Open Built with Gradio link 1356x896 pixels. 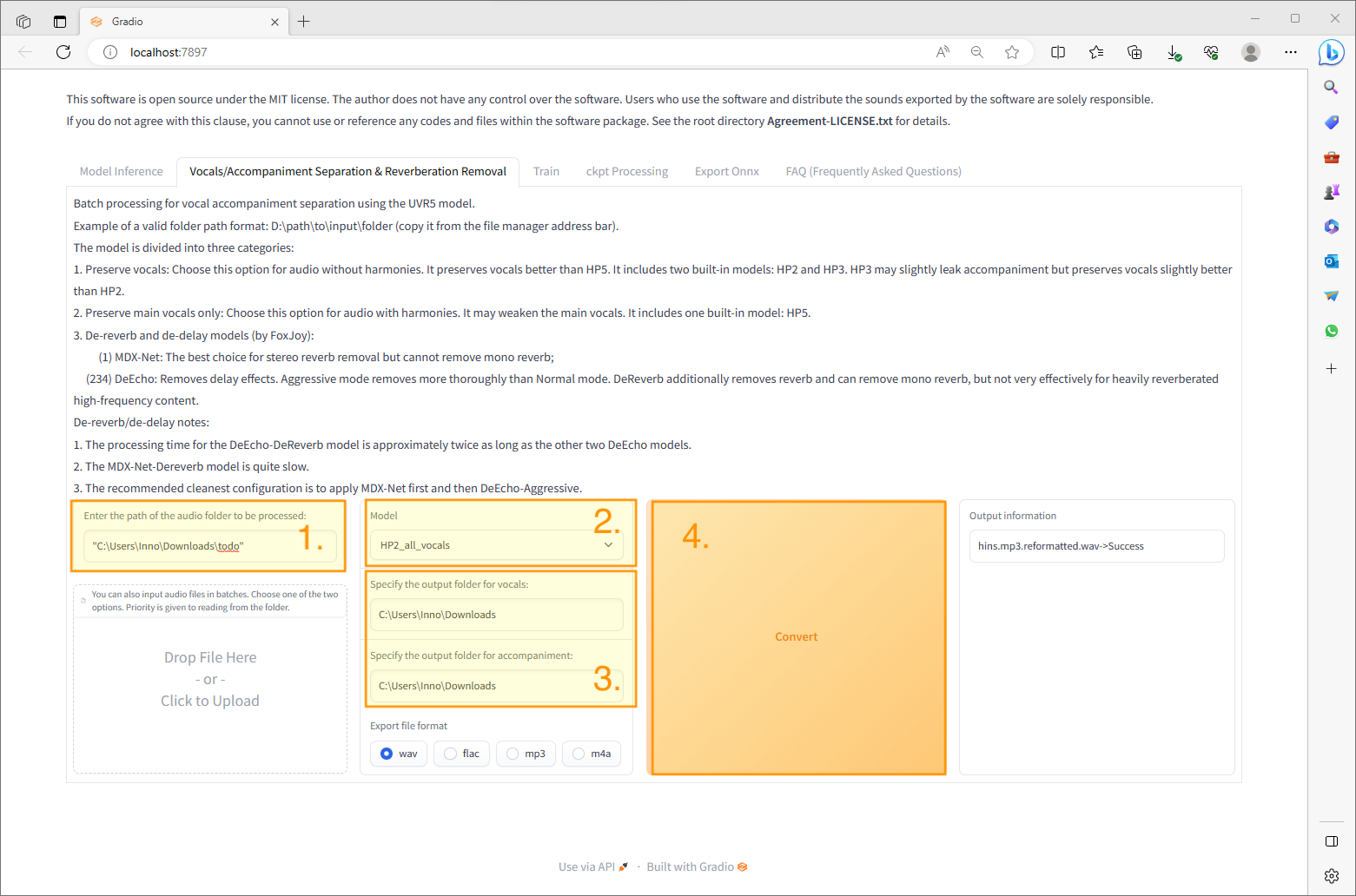click(697, 866)
